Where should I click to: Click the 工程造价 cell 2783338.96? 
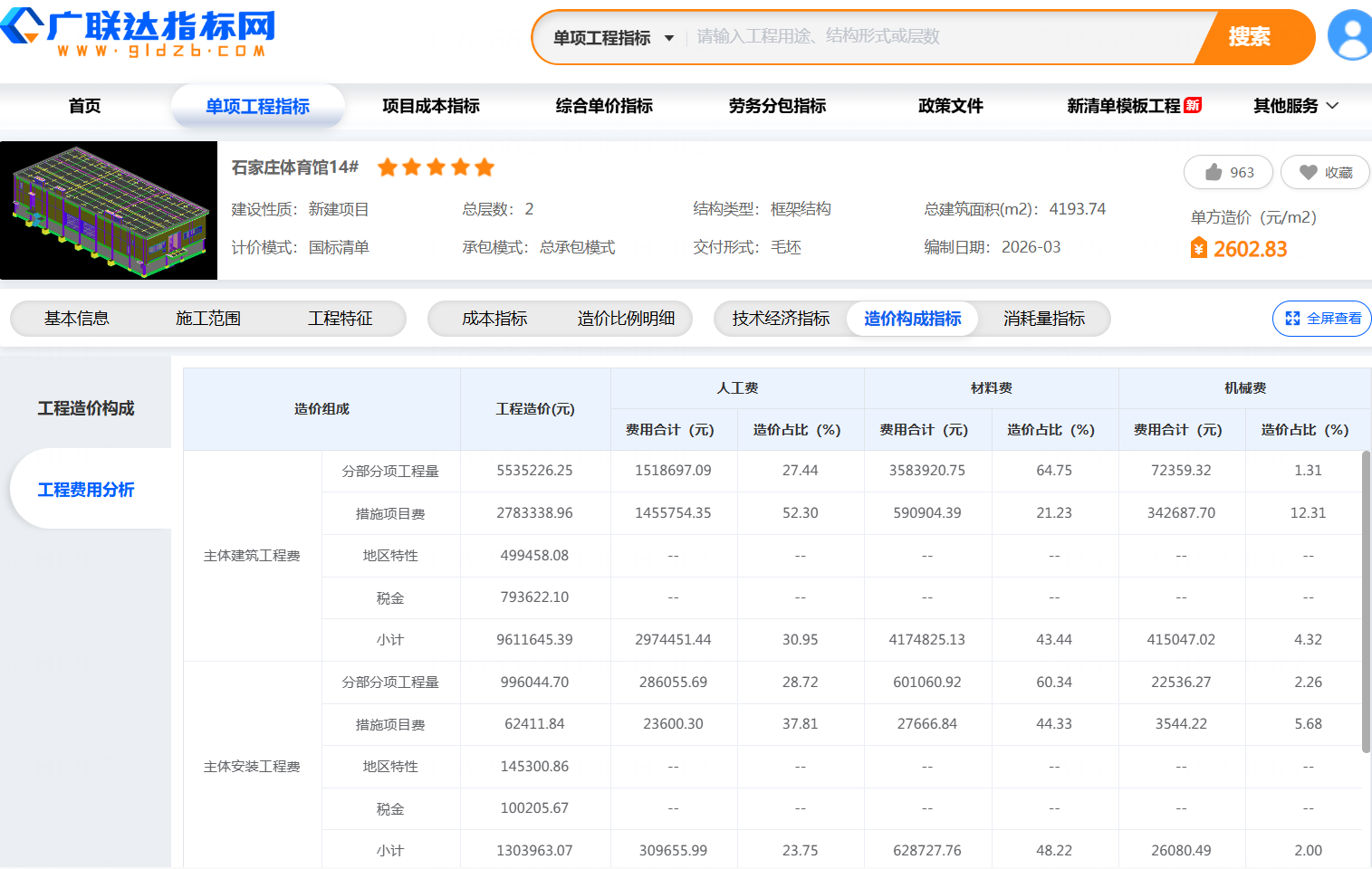pyautogui.click(x=535, y=513)
